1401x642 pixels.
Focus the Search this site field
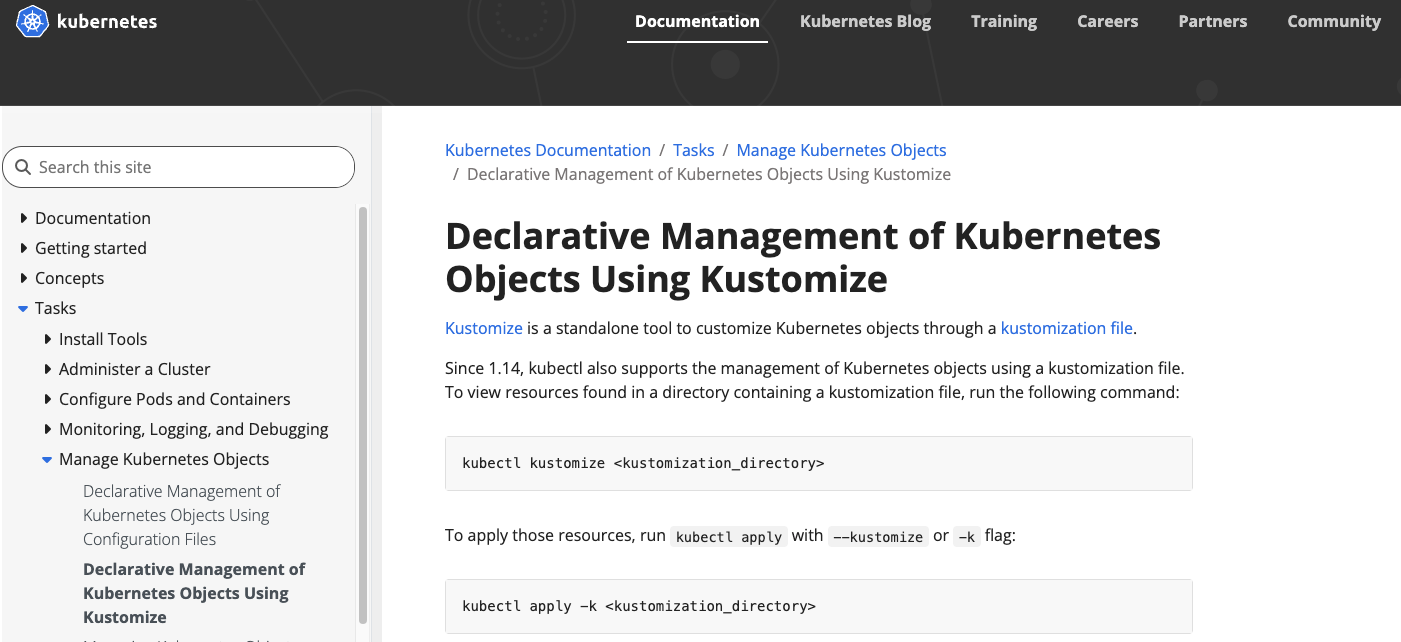tap(179, 167)
